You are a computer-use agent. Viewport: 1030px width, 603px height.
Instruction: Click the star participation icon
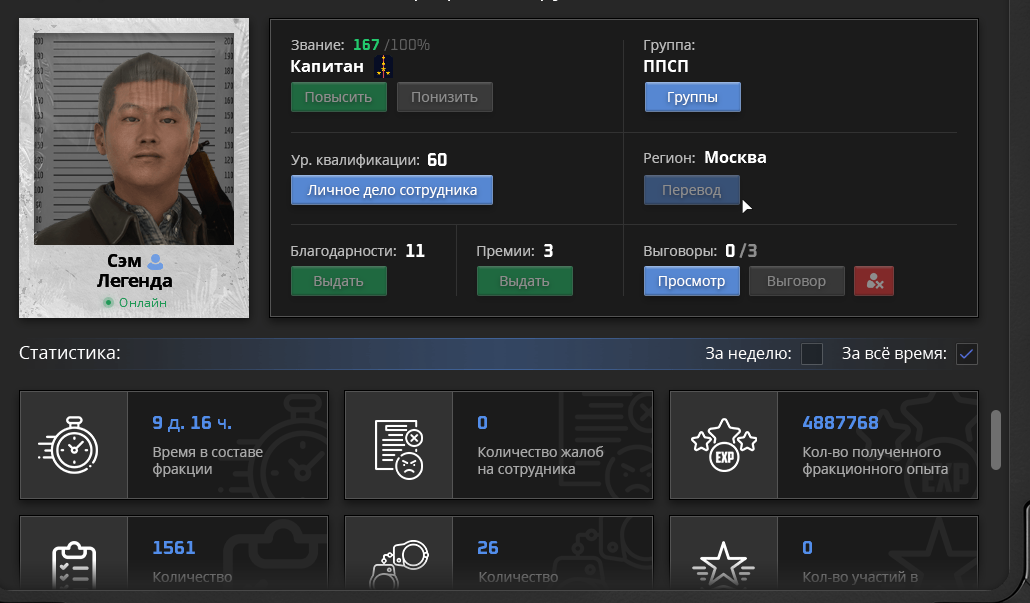pyautogui.click(x=723, y=564)
